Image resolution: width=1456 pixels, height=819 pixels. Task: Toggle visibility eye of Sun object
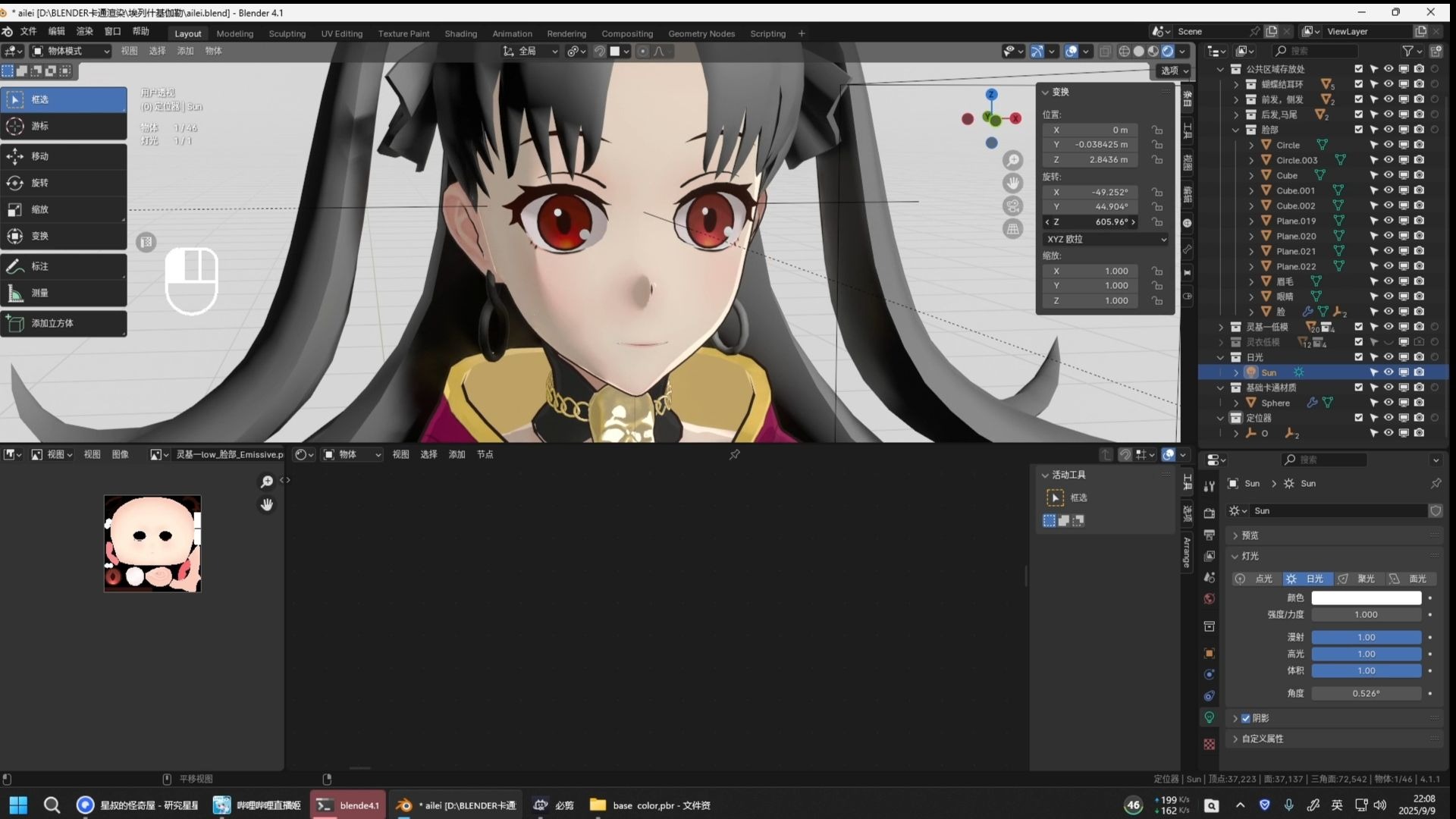pos(1389,372)
